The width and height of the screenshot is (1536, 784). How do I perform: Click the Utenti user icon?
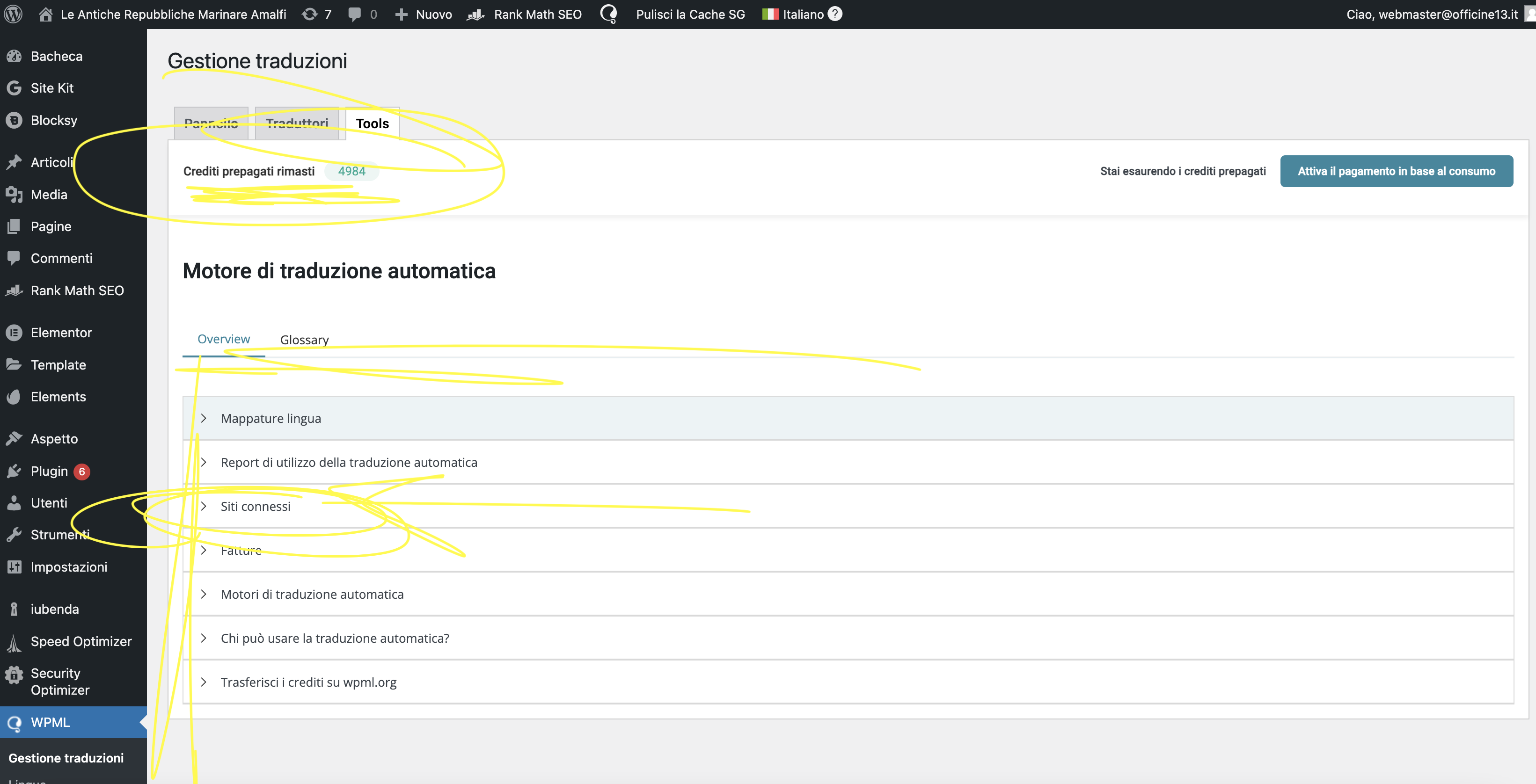(15, 502)
